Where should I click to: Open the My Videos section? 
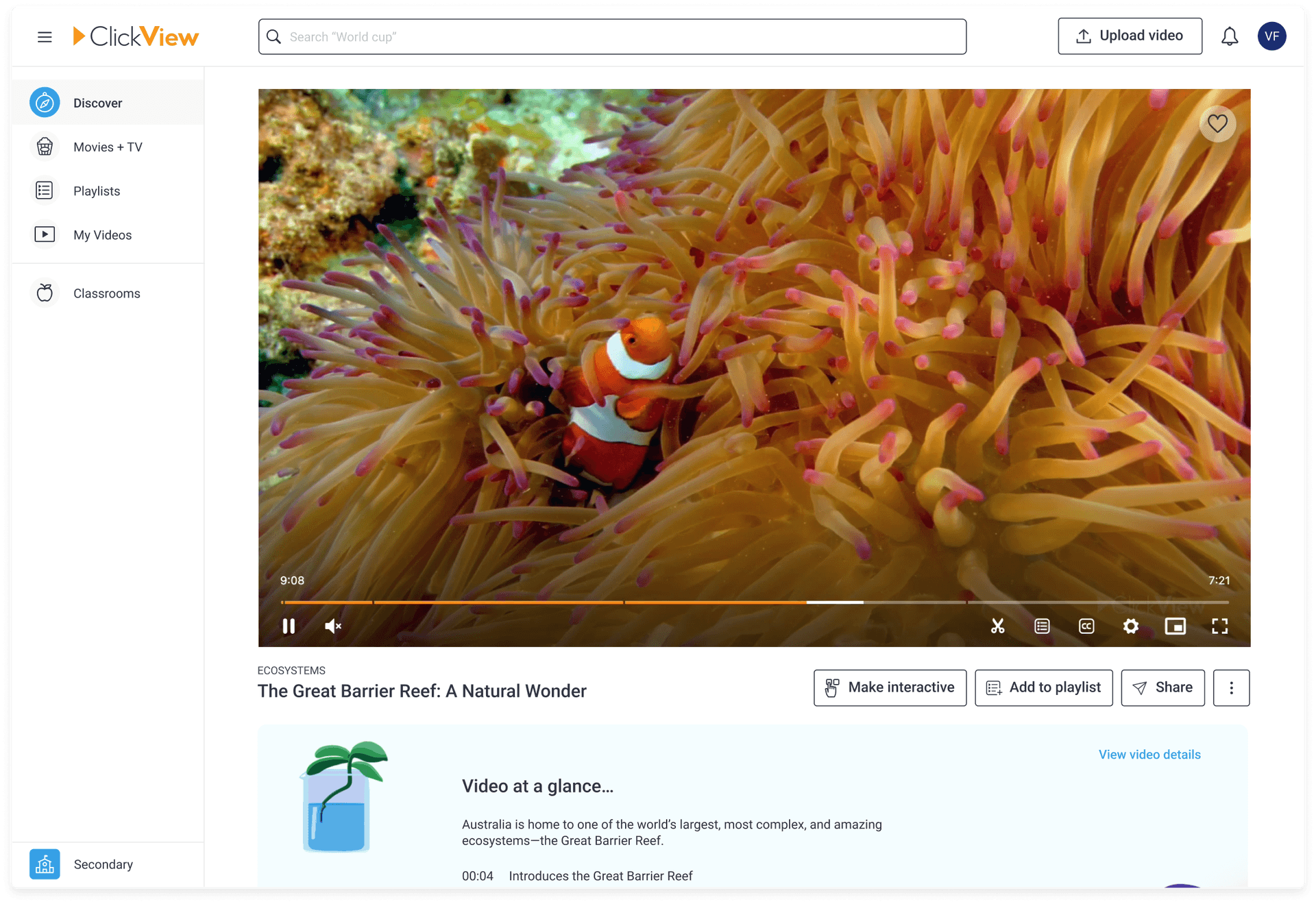tap(102, 234)
